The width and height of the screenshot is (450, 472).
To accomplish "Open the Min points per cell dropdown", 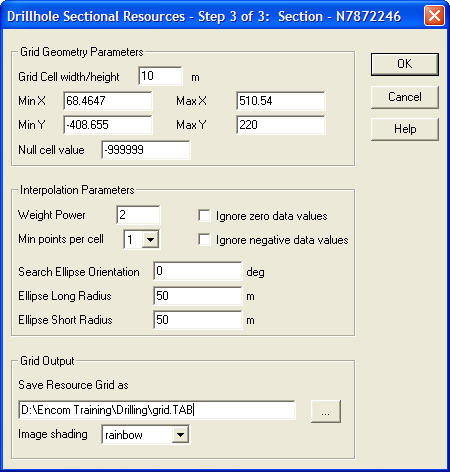I will click(x=150, y=239).
